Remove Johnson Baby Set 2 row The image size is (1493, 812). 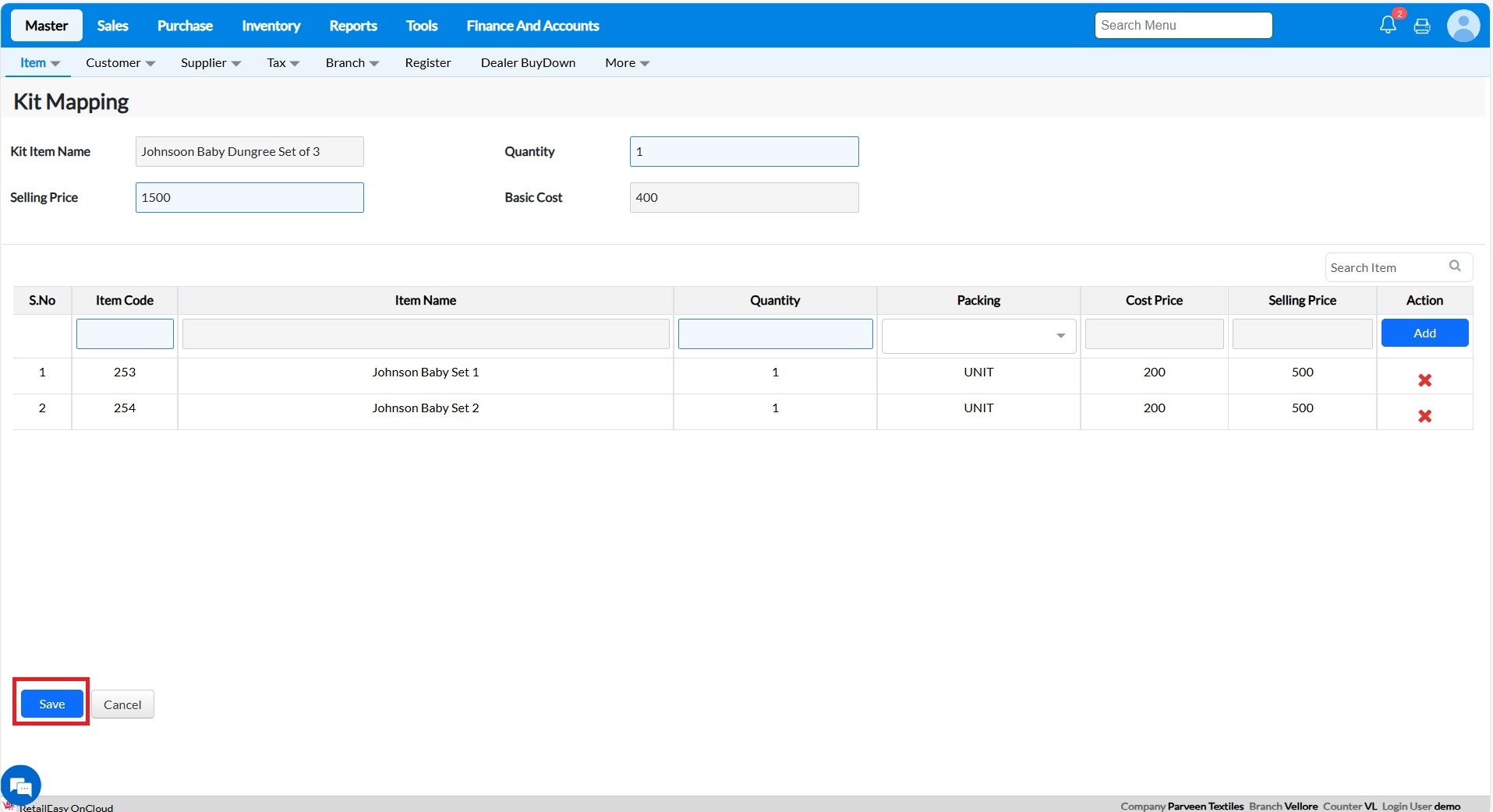pos(1424,416)
